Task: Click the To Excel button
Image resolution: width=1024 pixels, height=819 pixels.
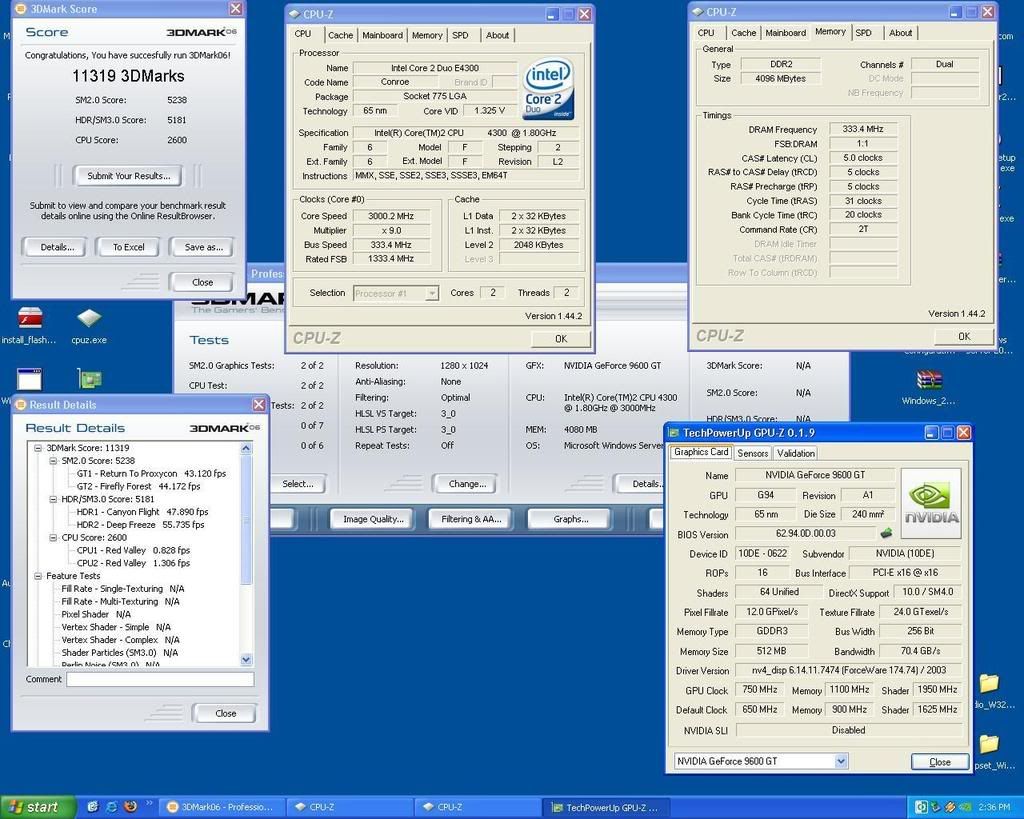Action: point(128,247)
